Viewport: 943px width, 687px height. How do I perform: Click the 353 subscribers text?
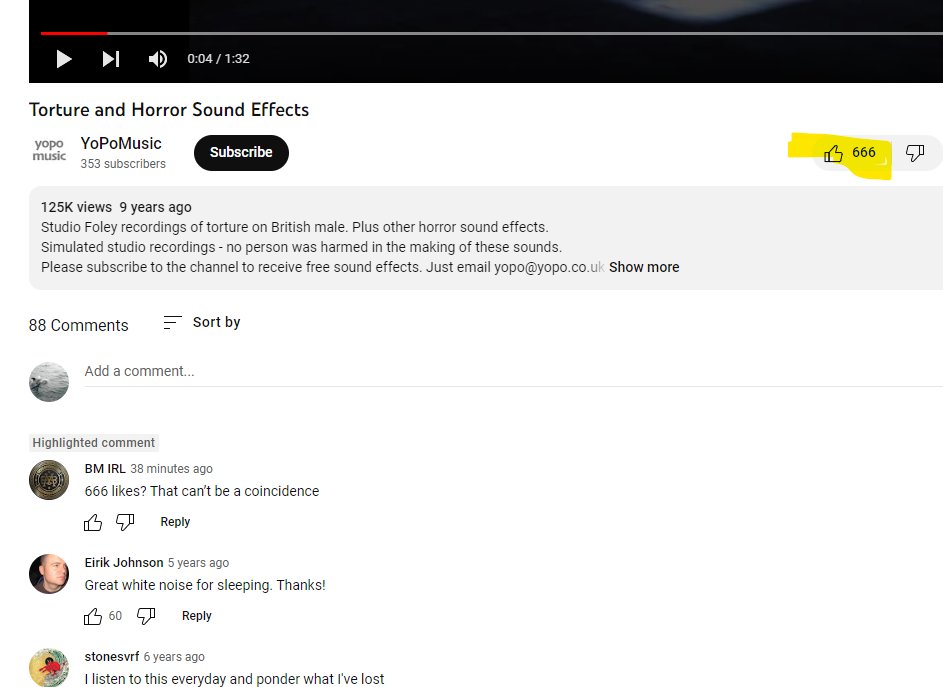(x=123, y=164)
